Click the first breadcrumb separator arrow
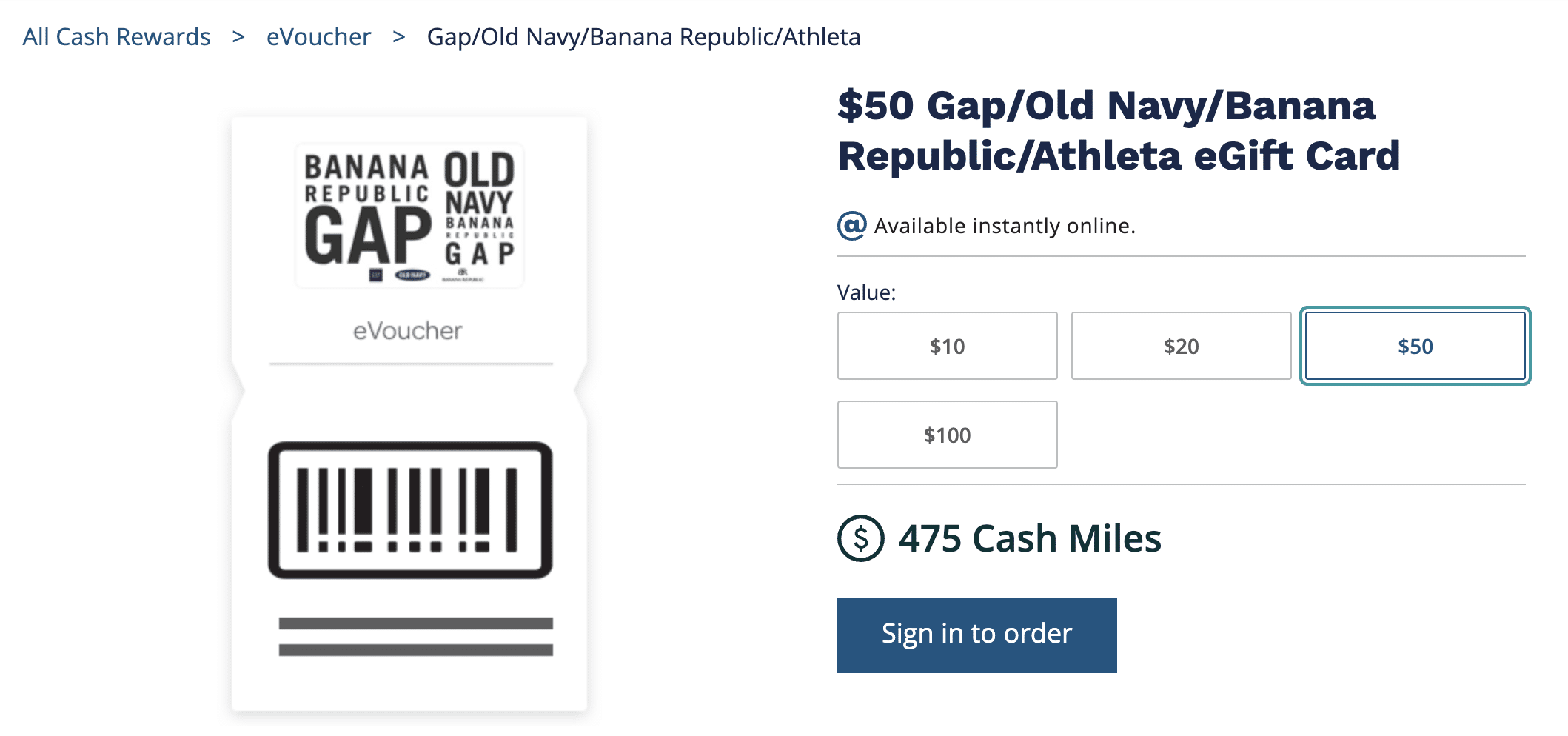Image resolution: width=1568 pixels, height=736 pixels. [238, 37]
